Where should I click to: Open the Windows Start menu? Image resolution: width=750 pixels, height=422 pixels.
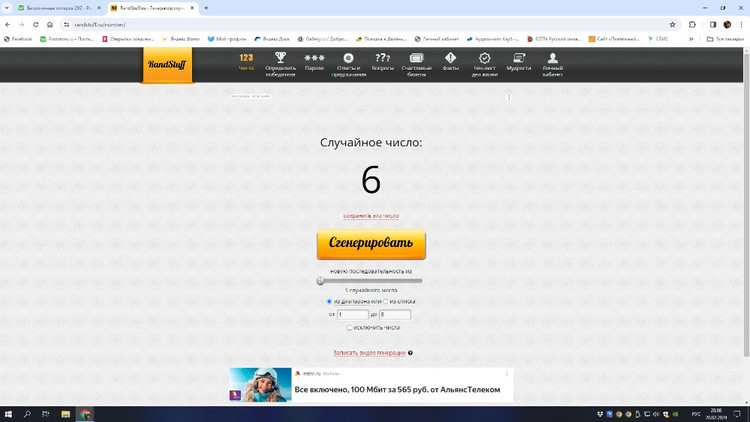tap(8, 414)
